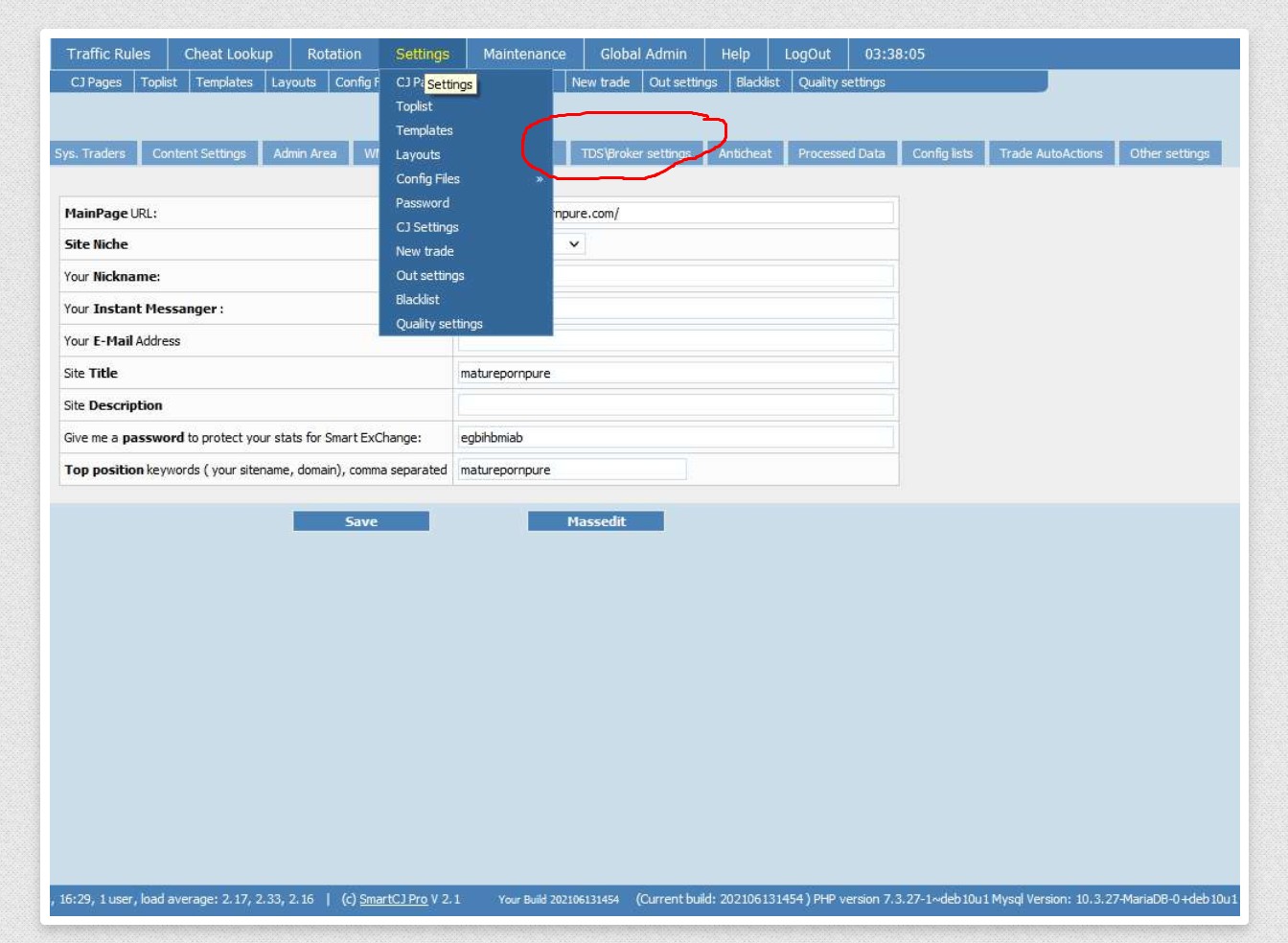1288x943 pixels.
Task: Open the Rotation menu
Action: click(x=334, y=54)
